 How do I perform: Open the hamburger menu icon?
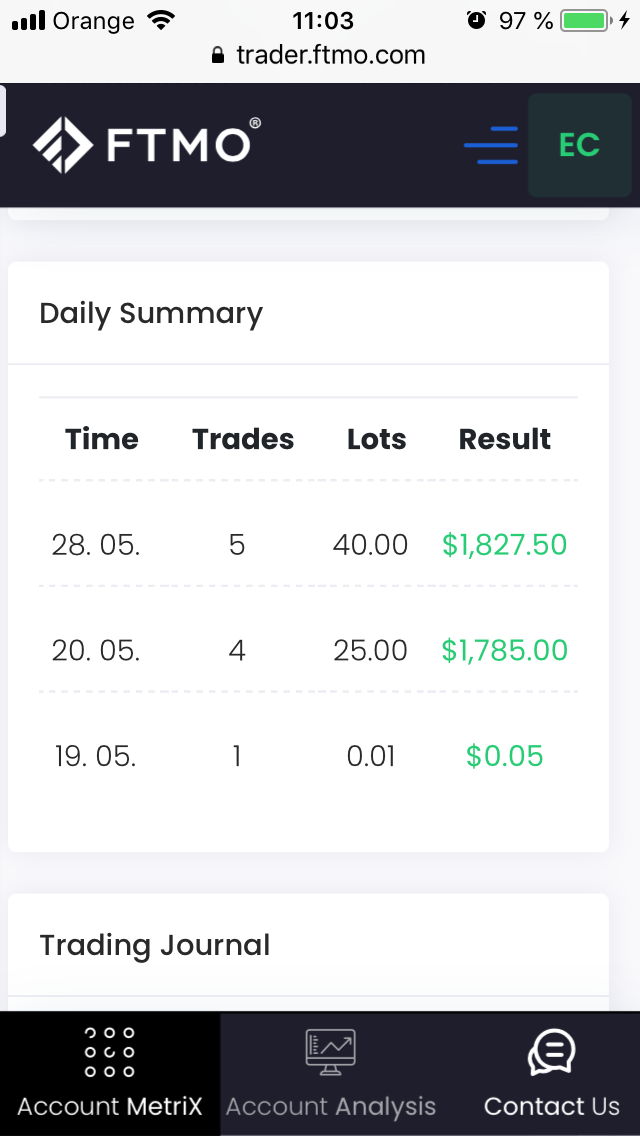[x=491, y=146]
